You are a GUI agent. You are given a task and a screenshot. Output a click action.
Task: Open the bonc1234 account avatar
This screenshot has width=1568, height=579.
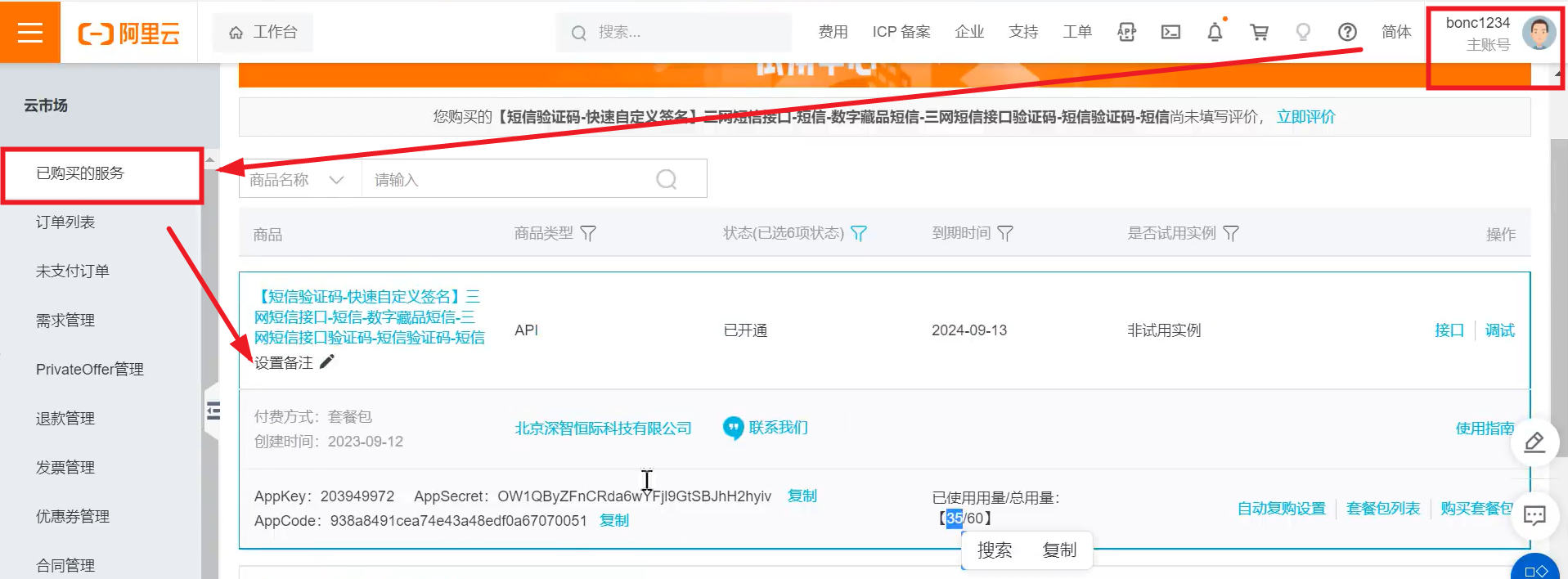click(1539, 34)
